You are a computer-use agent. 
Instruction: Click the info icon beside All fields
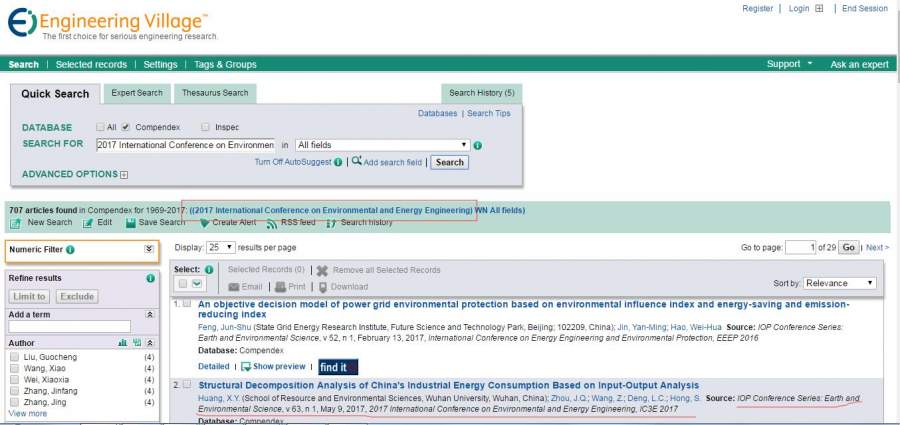coord(478,146)
